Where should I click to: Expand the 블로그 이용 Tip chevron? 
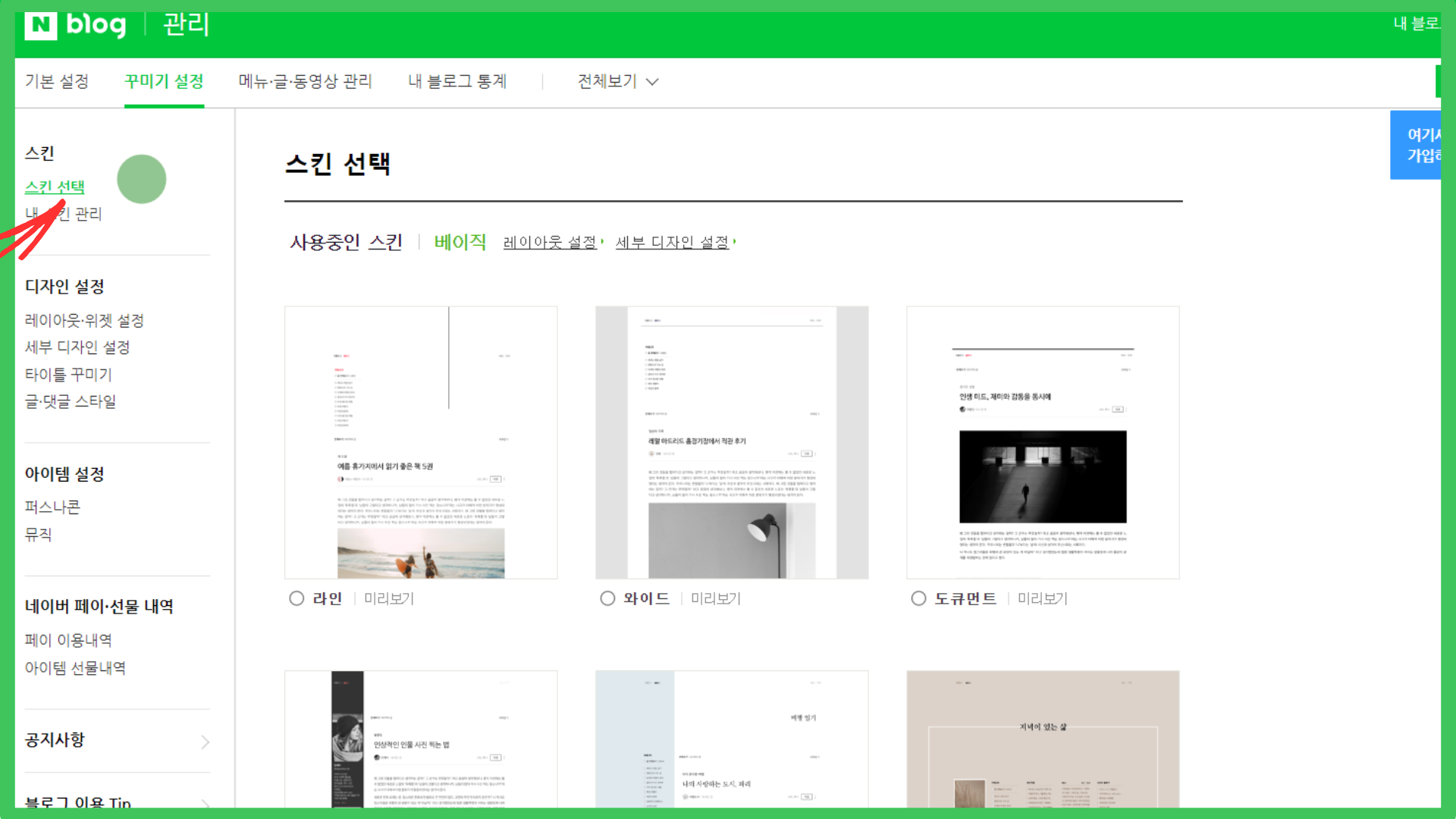[x=205, y=802]
